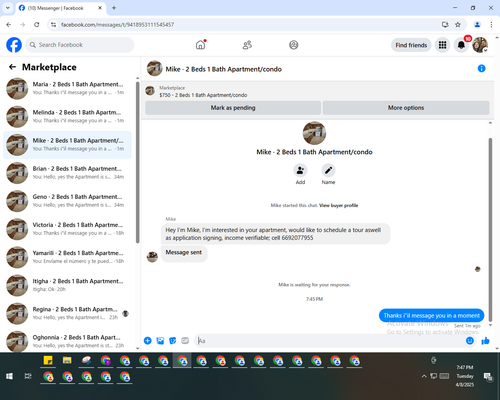This screenshot has width=500, height=400.
Task: Click the browser reload icon
Action: point(37,24)
